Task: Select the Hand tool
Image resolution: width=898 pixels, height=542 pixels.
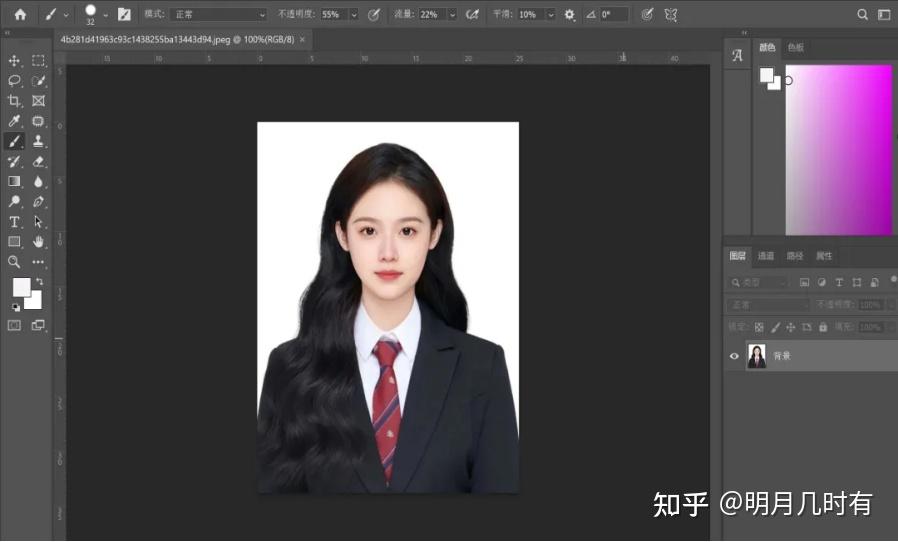Action: [x=38, y=242]
